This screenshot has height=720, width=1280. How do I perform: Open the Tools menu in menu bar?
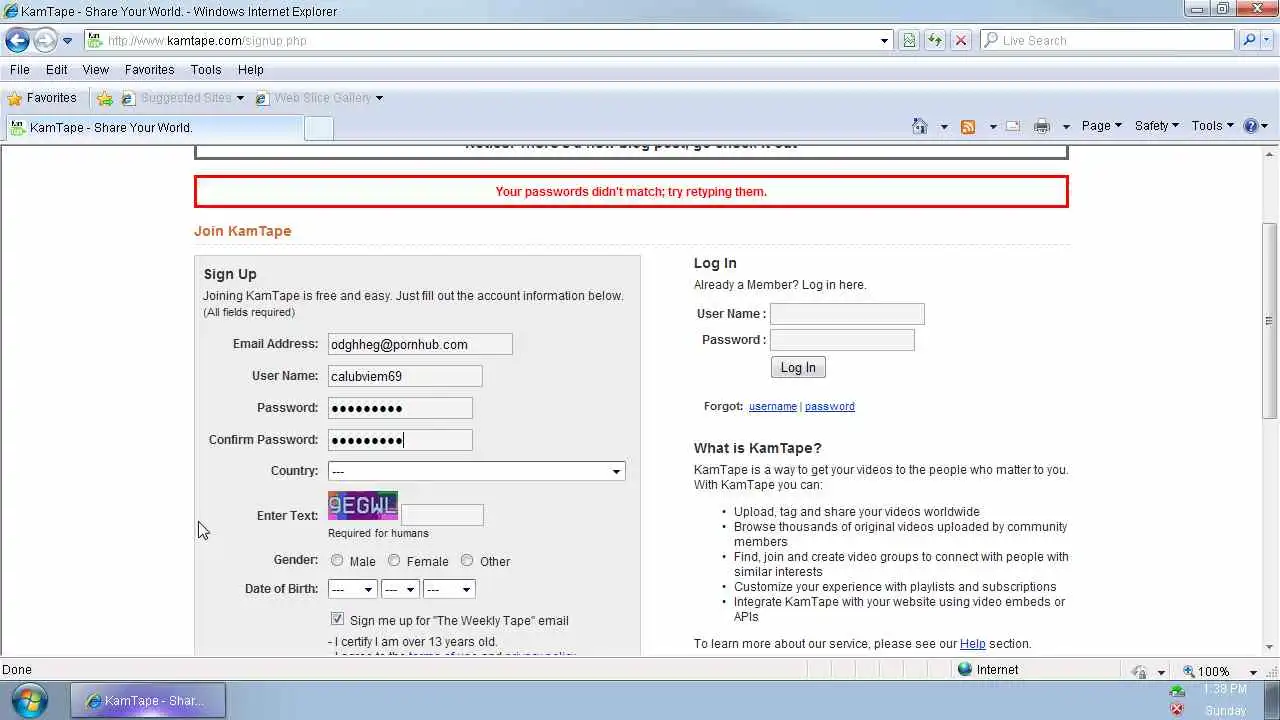(x=206, y=70)
